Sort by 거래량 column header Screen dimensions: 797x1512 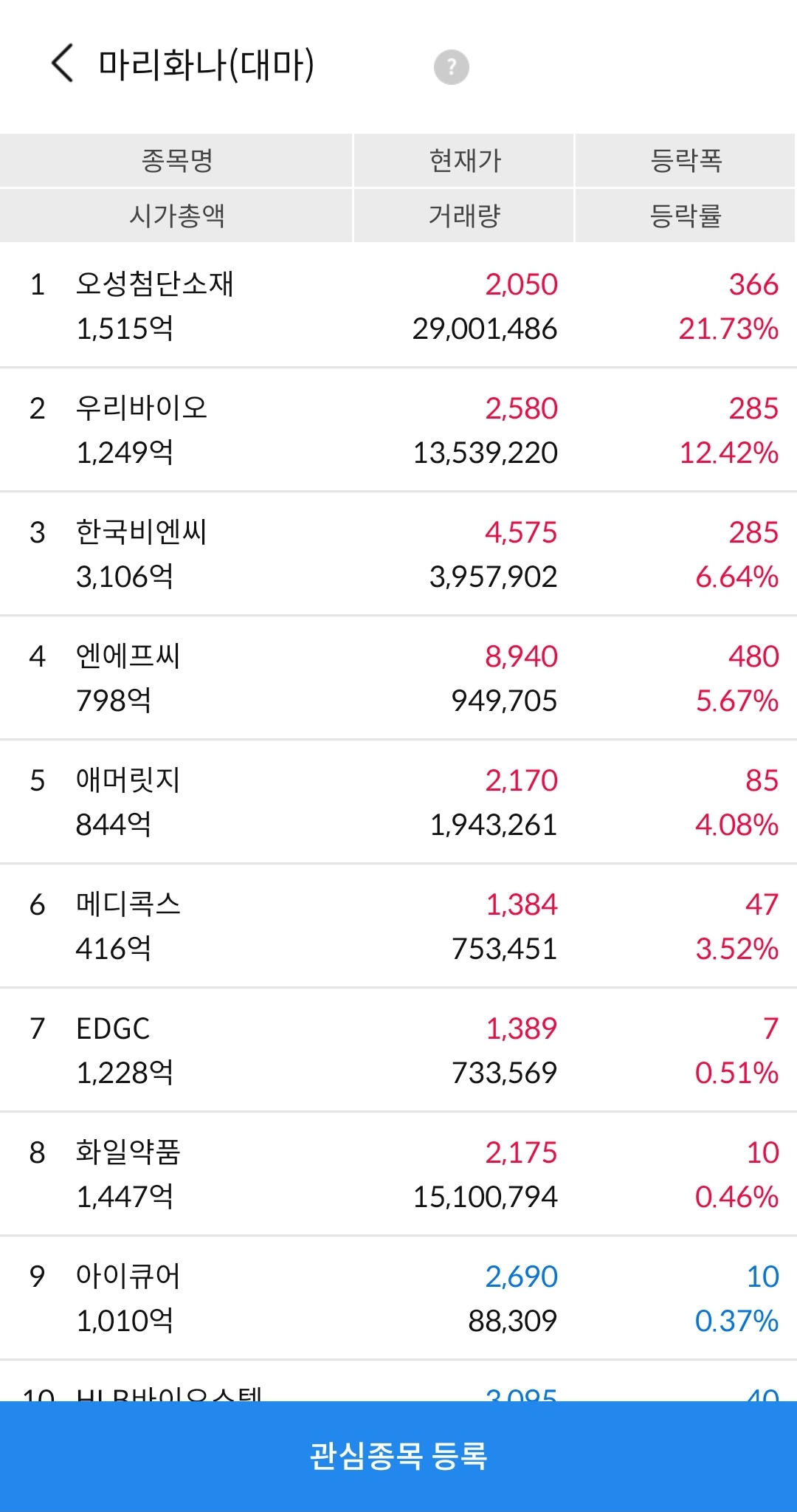464,216
